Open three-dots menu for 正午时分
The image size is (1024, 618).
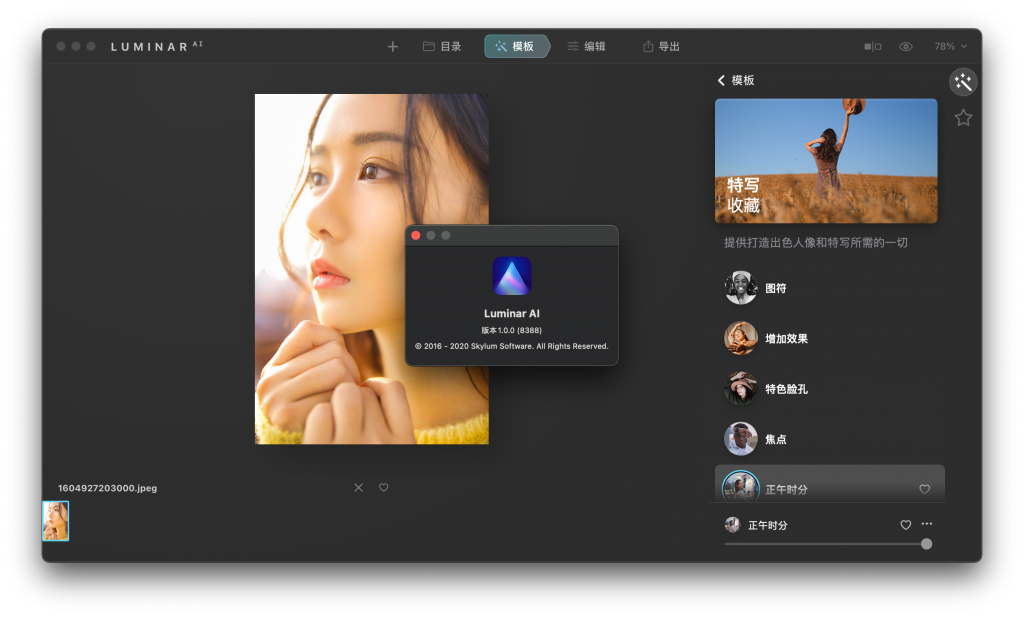(x=927, y=524)
